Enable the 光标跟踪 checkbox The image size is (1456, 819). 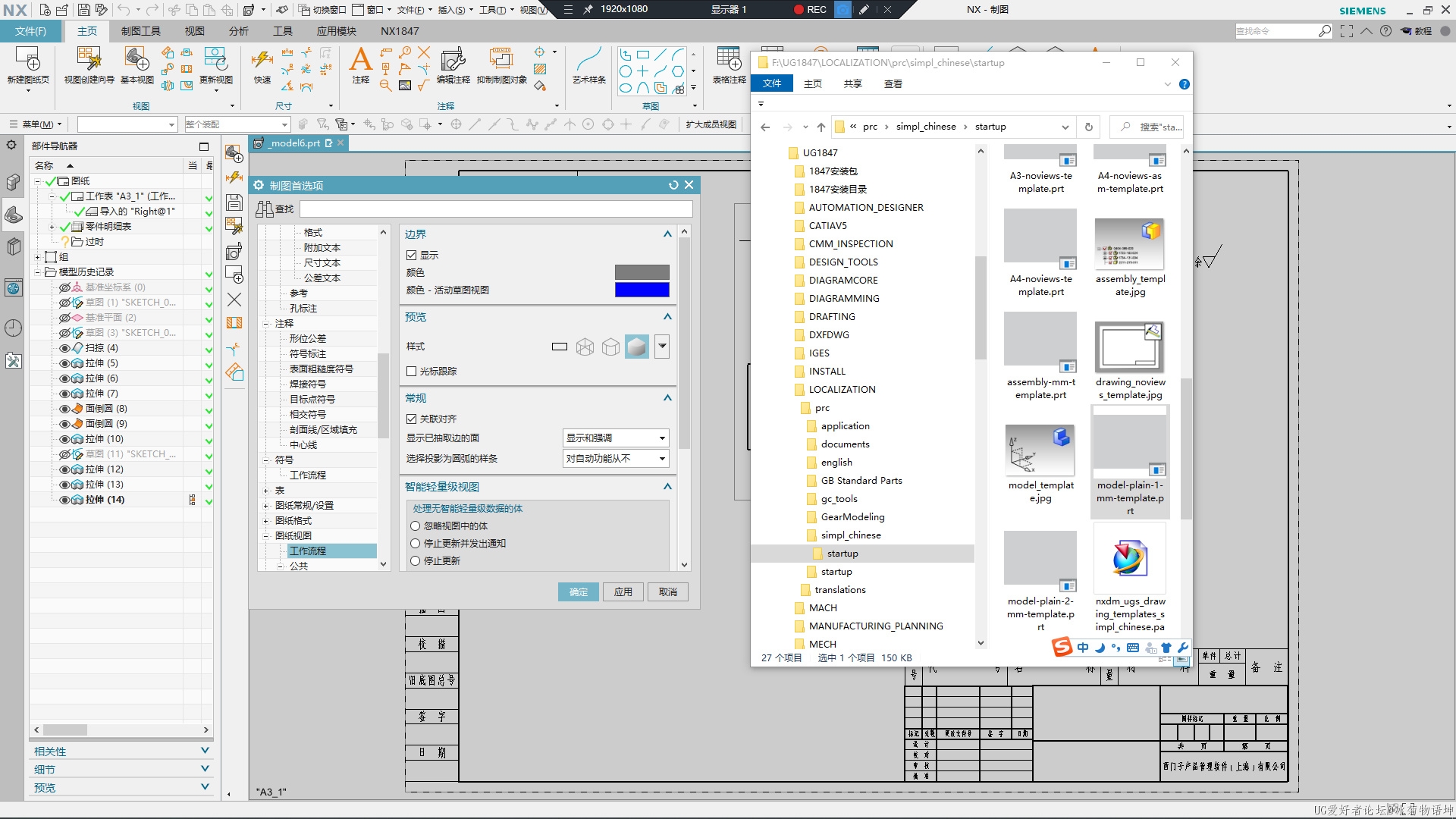[412, 372]
